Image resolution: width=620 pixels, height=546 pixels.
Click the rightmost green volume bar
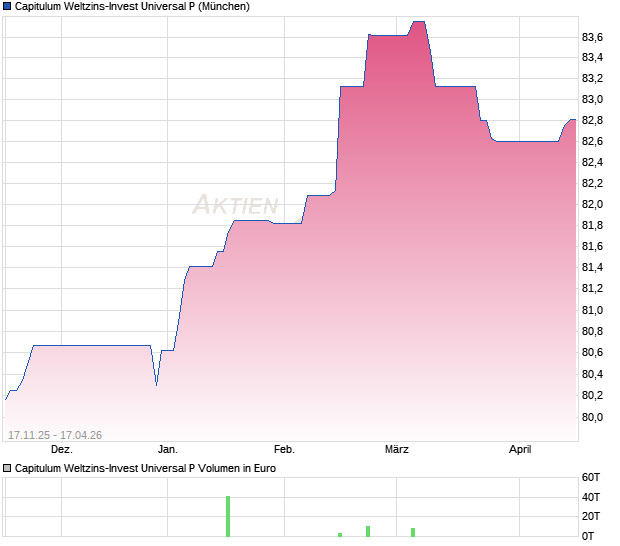point(413,532)
